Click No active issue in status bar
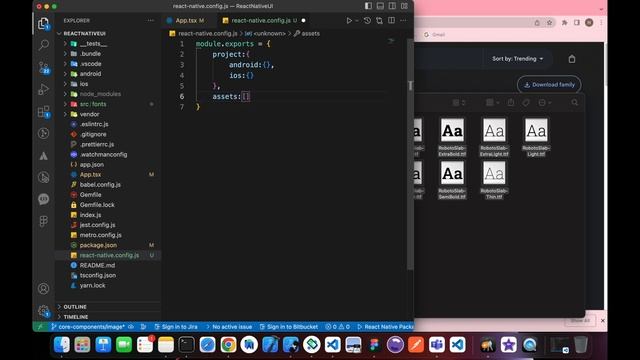The image size is (640, 360). [229, 327]
